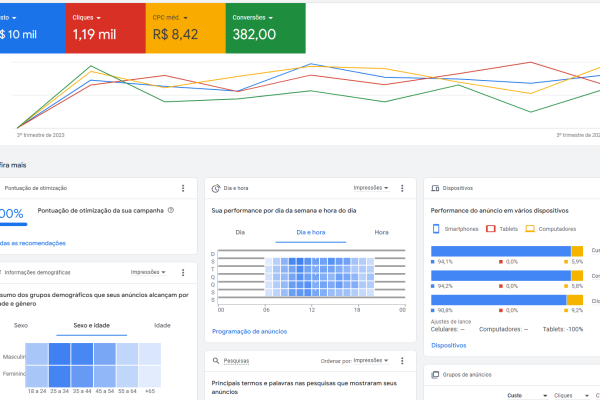Open the recomendações link
Image resolution: width=600 pixels, height=400 pixels.
33,243
